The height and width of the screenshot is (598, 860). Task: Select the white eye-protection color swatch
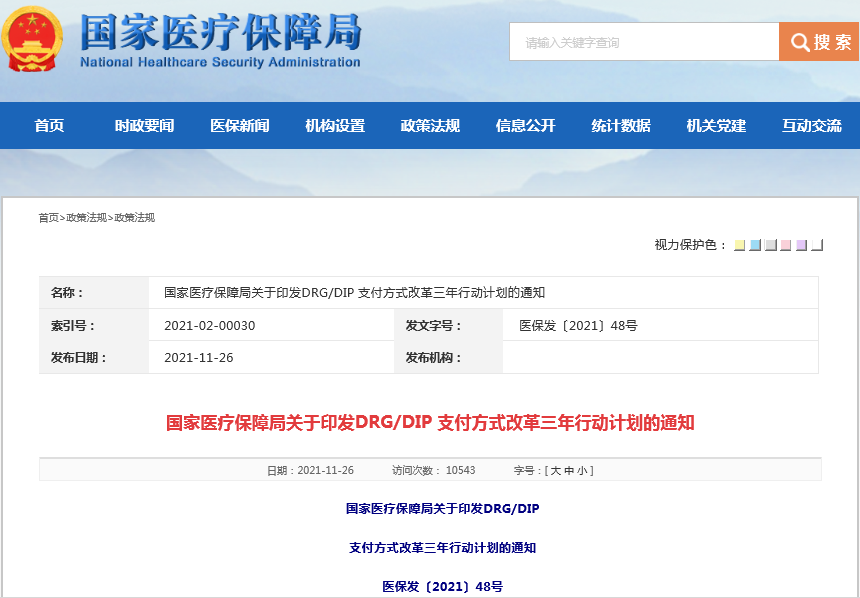click(x=817, y=245)
